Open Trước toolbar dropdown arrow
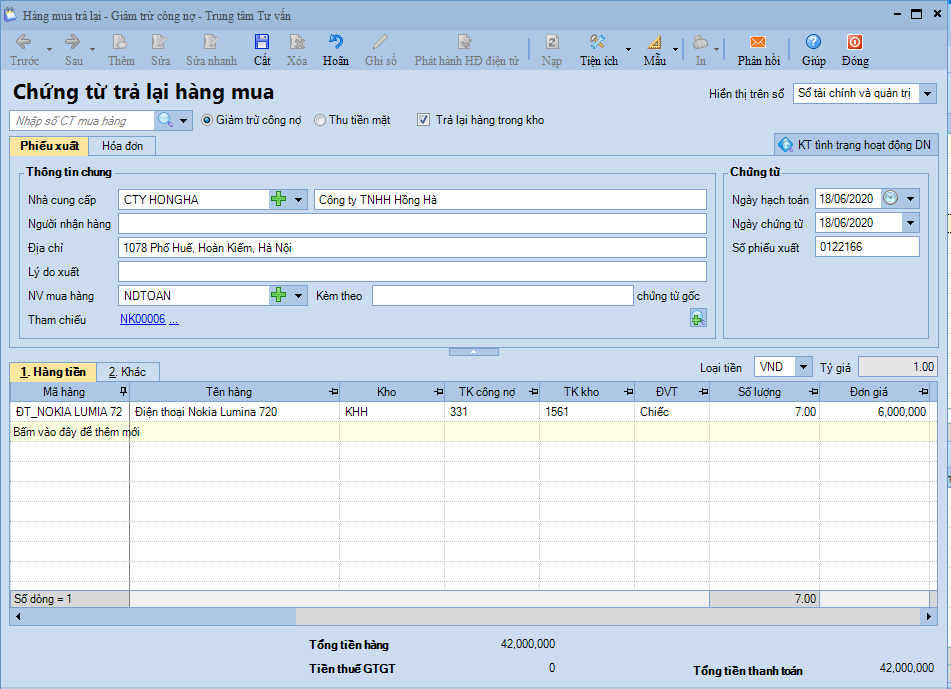The height and width of the screenshot is (689, 951). (49, 49)
